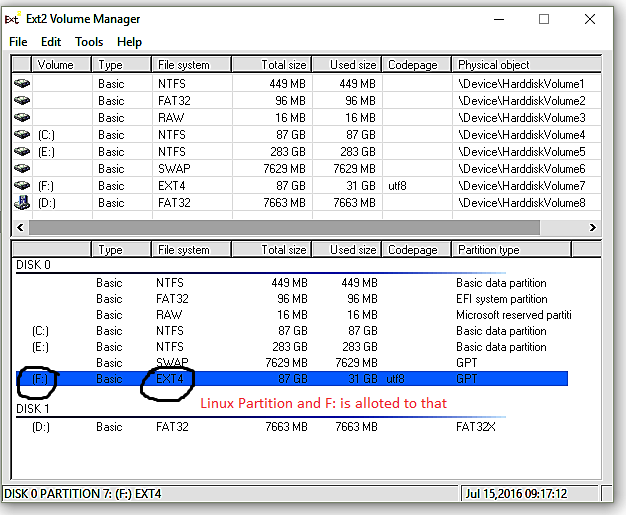This screenshot has width=626, height=515.
Task: Close the Ext2 Volume Manager window
Action: point(590,19)
